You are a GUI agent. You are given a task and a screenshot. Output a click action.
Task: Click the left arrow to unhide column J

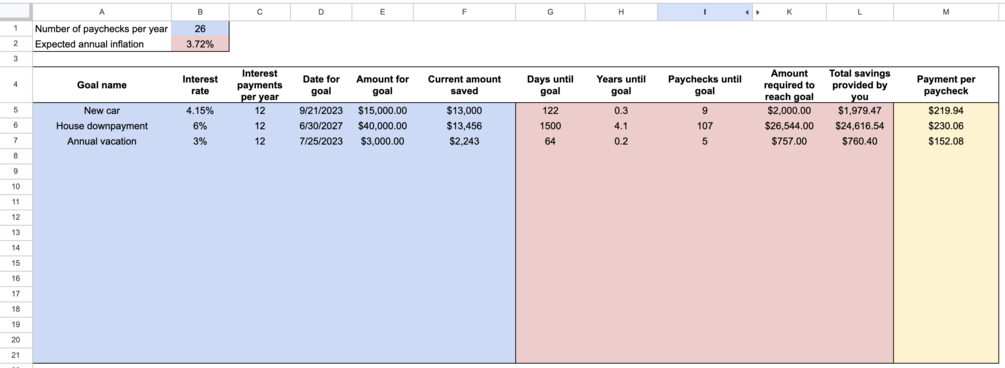pos(747,12)
